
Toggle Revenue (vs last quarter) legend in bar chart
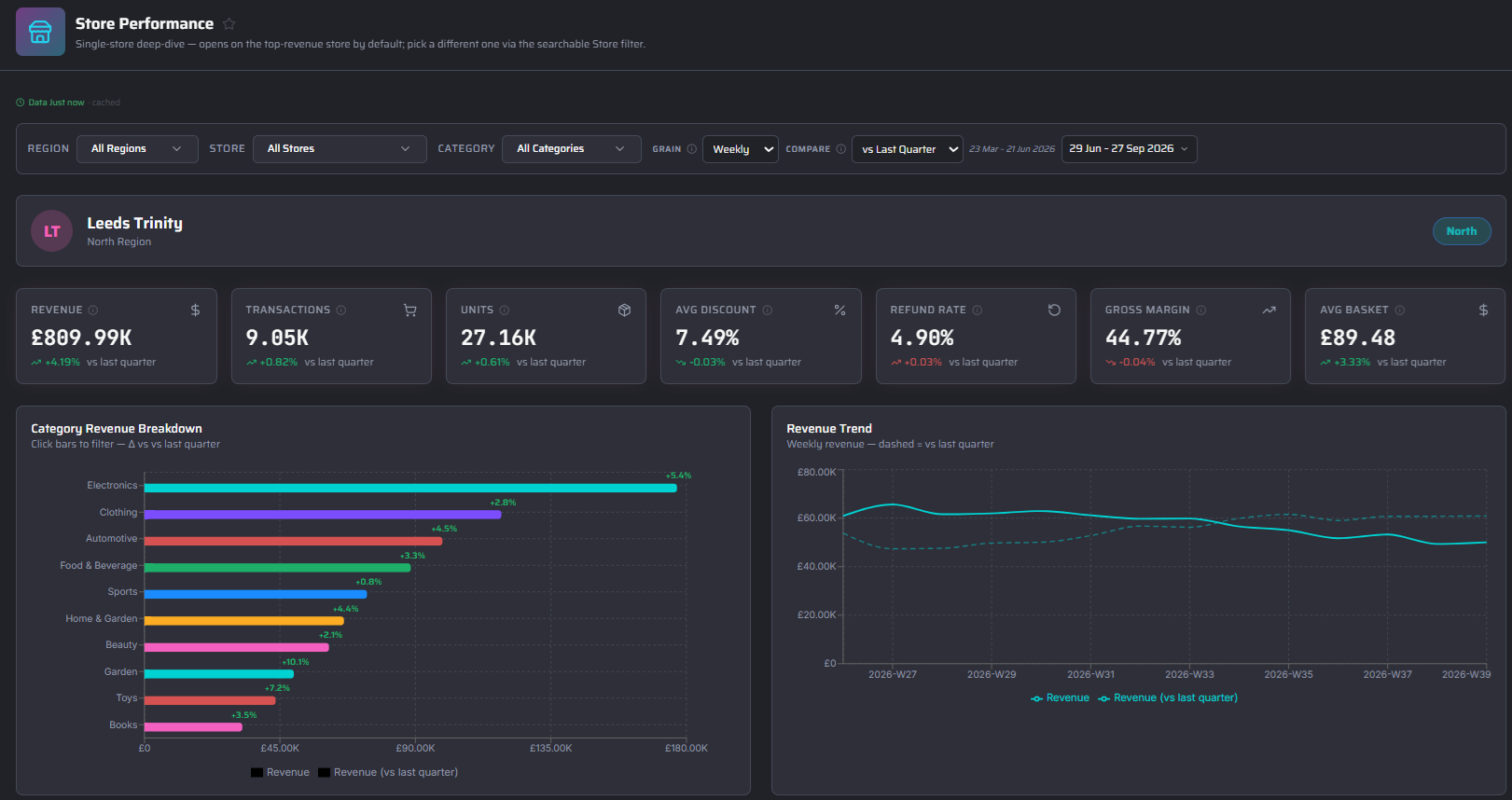(388, 772)
